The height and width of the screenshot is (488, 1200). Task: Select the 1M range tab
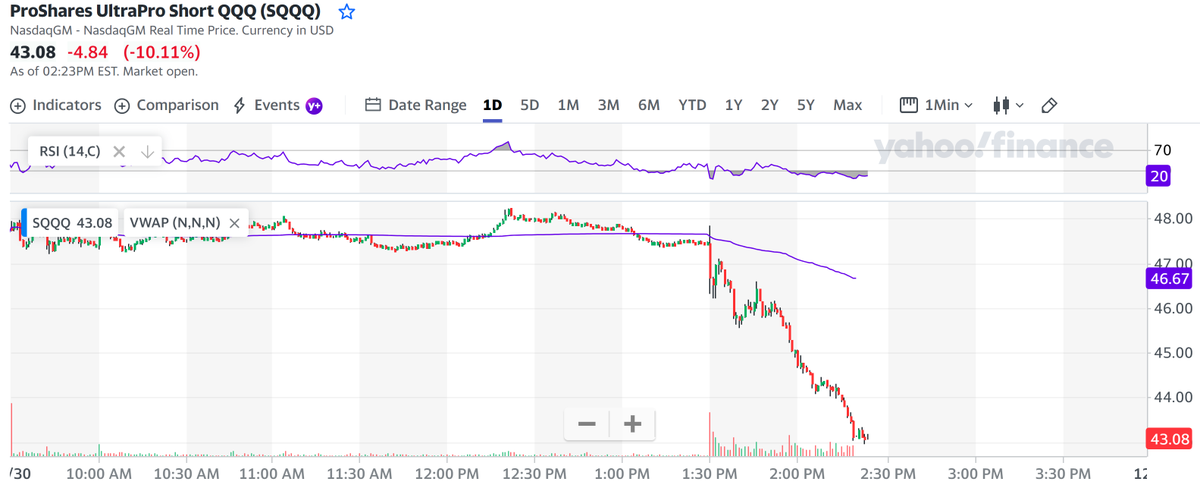568,105
